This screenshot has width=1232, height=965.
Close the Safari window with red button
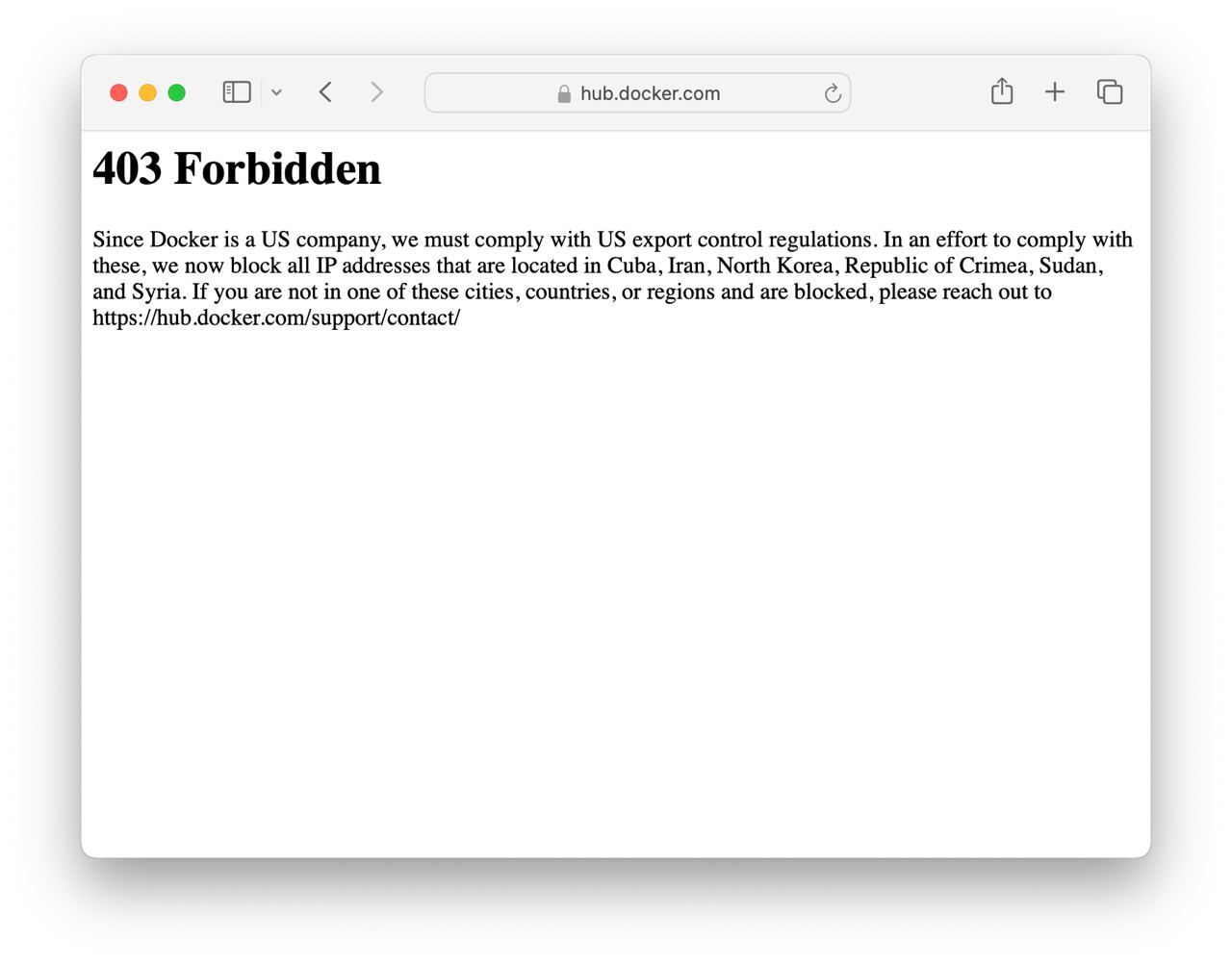click(119, 92)
